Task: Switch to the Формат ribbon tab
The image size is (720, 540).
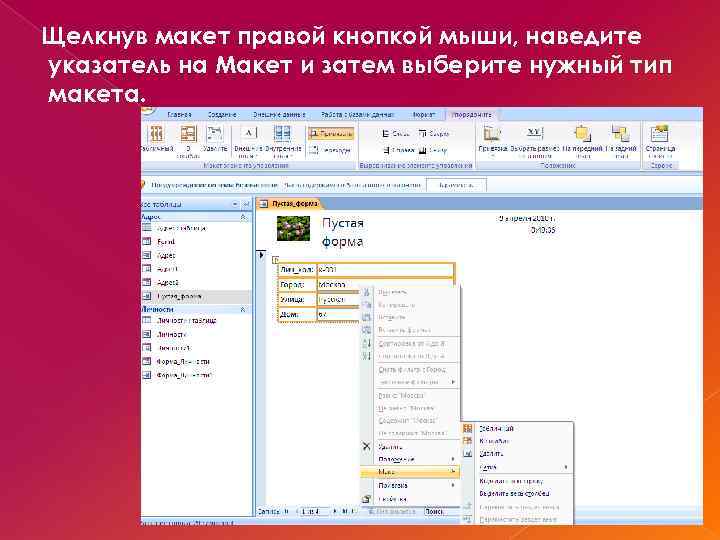Action: coord(423,114)
